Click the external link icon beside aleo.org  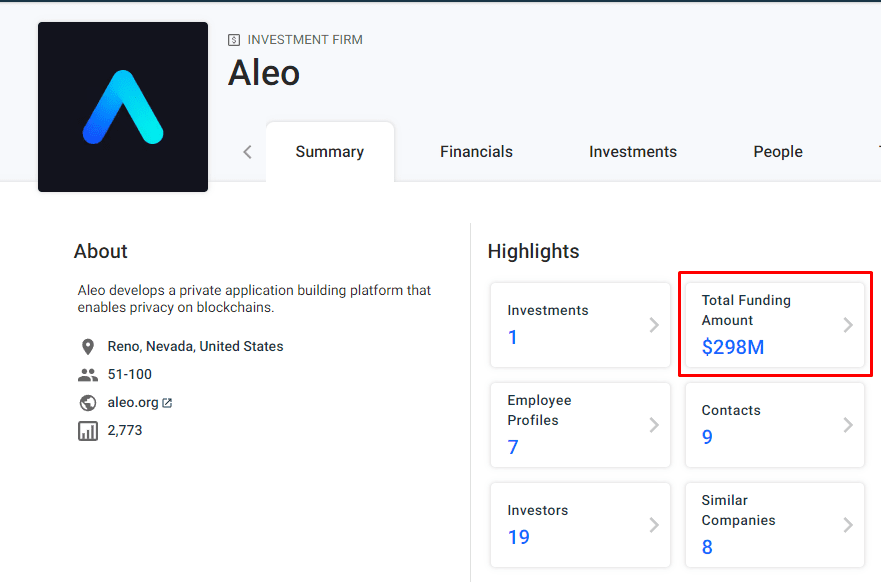point(167,403)
